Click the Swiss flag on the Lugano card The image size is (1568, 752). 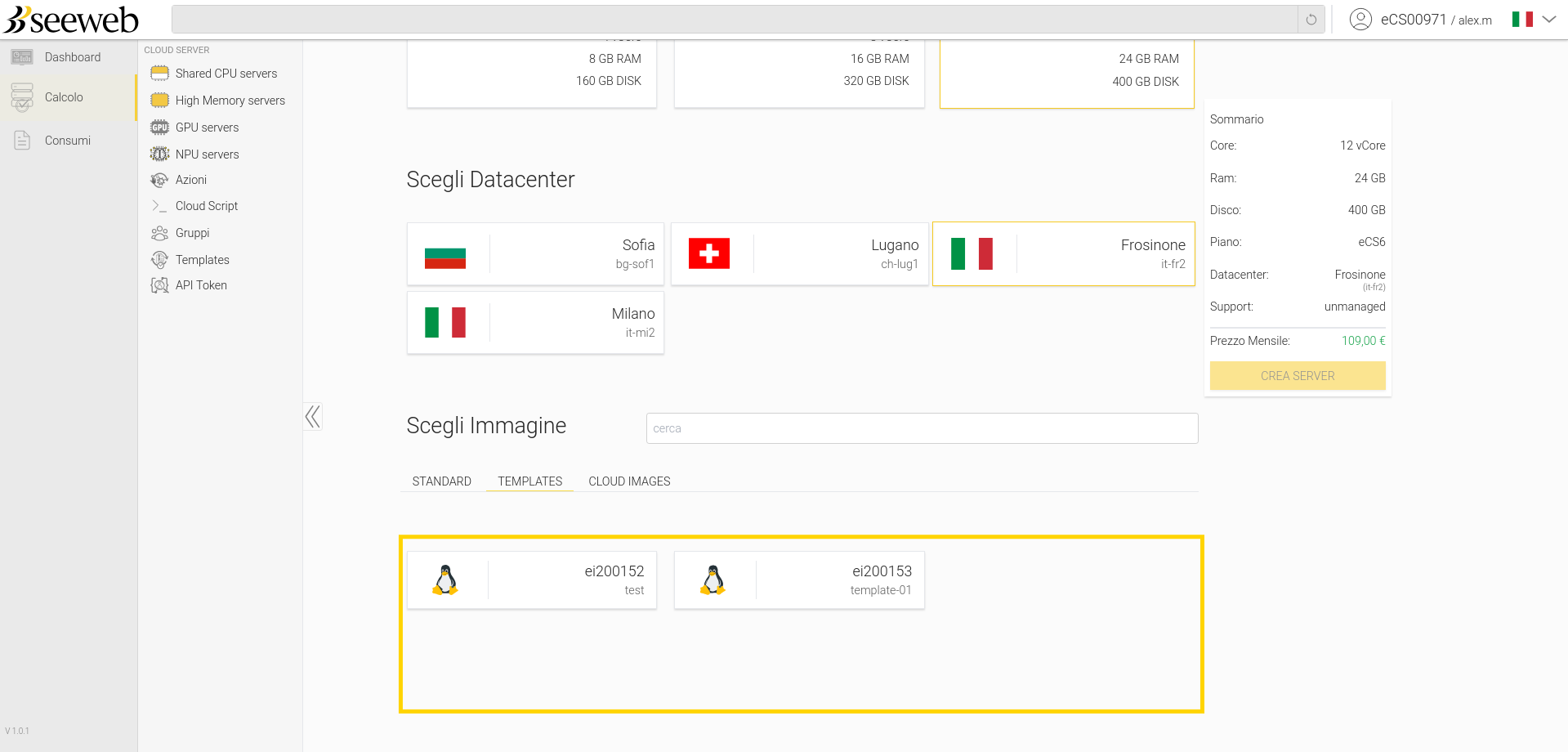(x=709, y=253)
